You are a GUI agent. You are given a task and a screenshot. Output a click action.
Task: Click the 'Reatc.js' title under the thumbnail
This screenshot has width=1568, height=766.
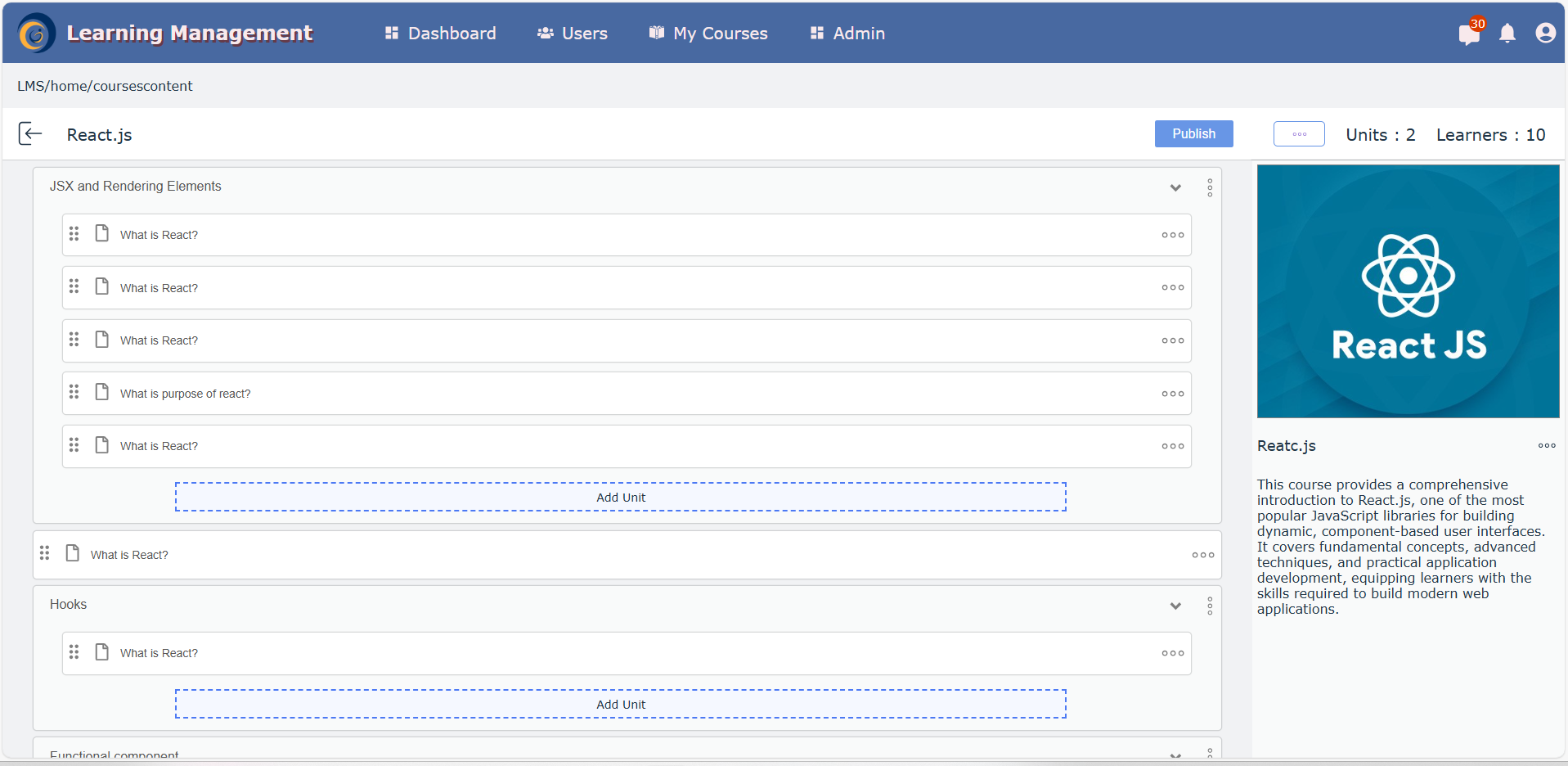coord(1286,446)
